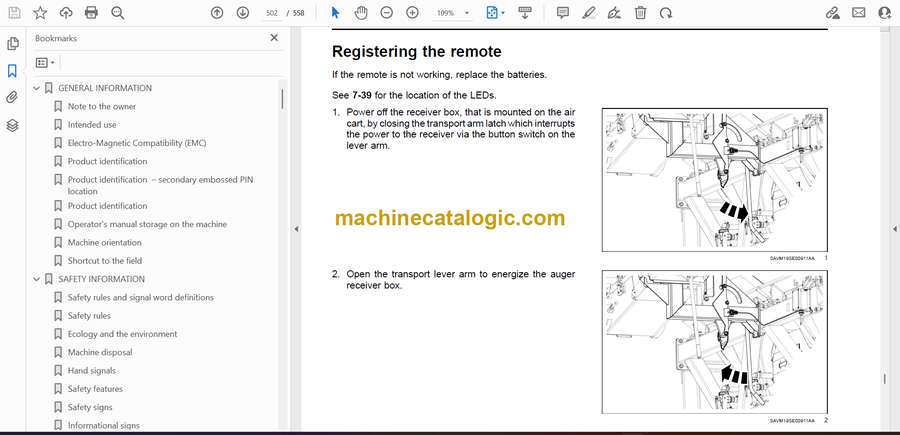The height and width of the screenshot is (435, 900).
Task: Open the Shortcut to the field bookmark
Action: coord(104,261)
